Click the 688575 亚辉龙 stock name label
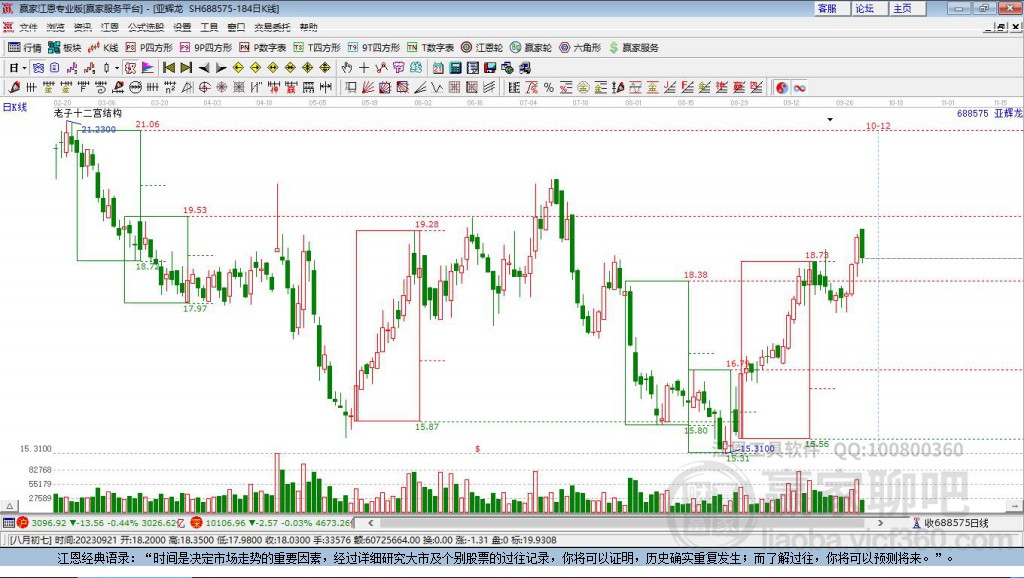Viewport: 1024px width, 578px height. pyautogui.click(x=989, y=113)
